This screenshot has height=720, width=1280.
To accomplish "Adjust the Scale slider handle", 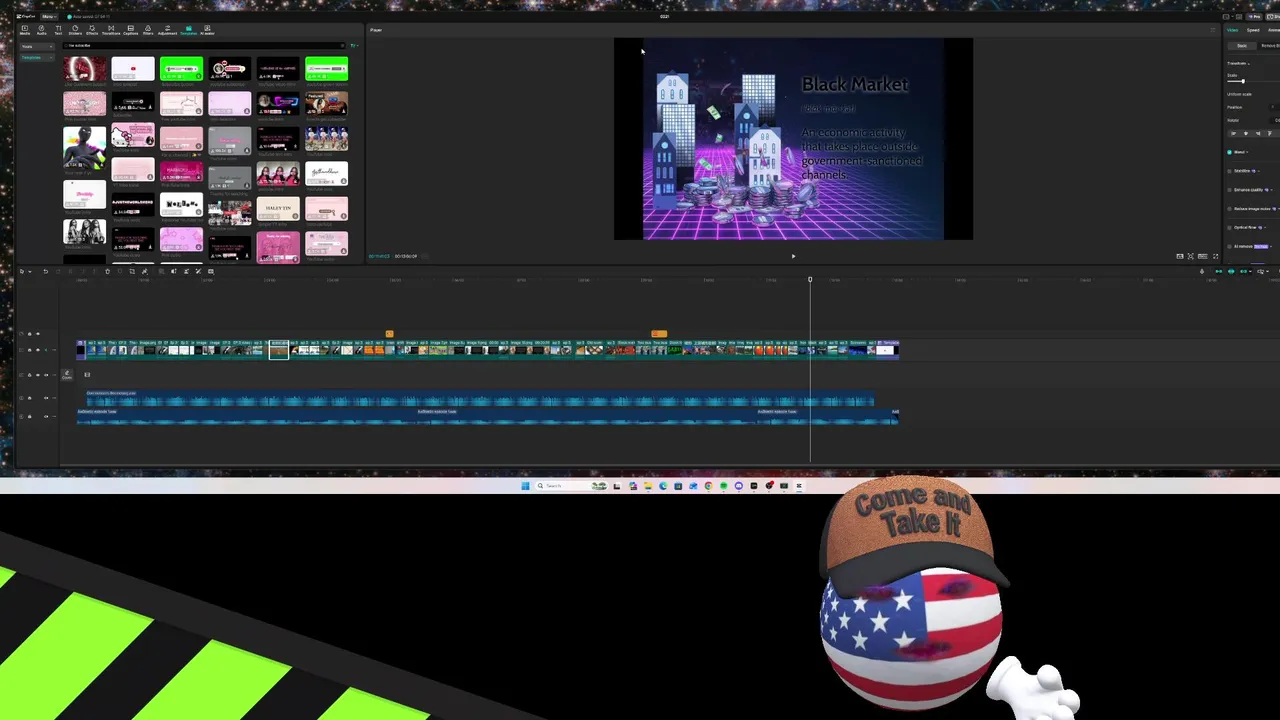I will pos(1243,81).
